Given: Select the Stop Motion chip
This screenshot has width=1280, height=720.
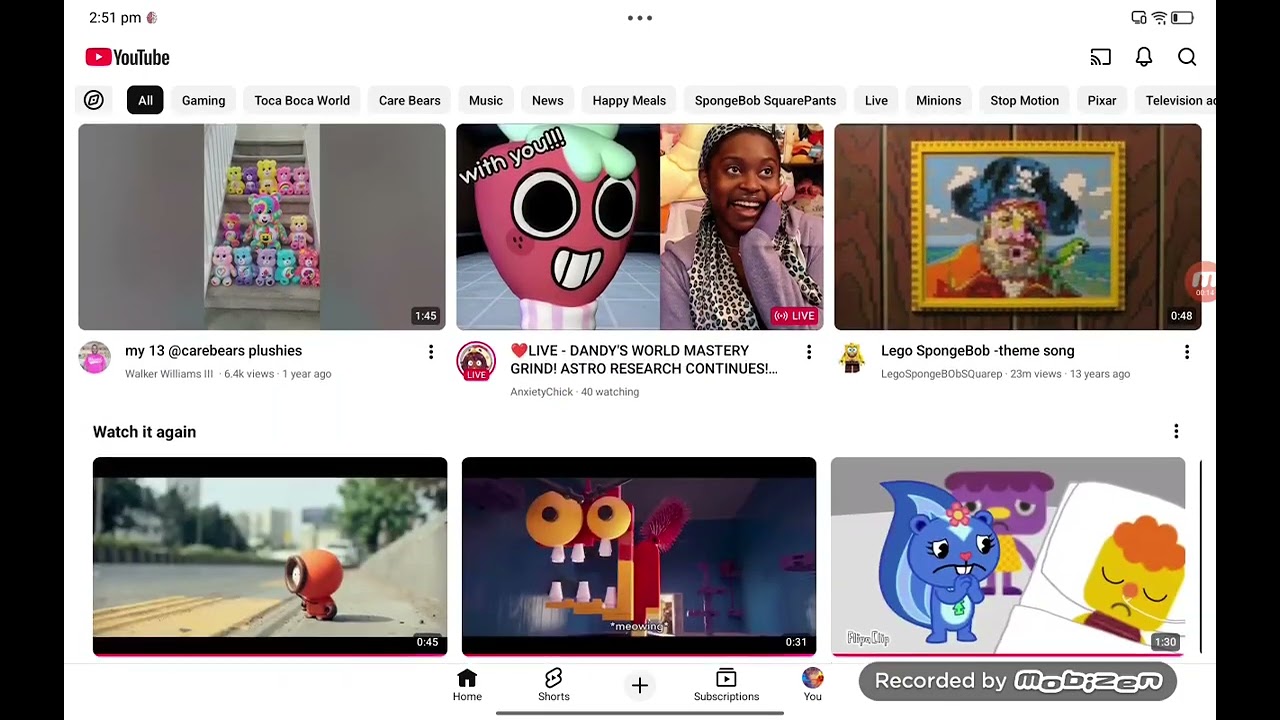Looking at the screenshot, I should click(1024, 100).
